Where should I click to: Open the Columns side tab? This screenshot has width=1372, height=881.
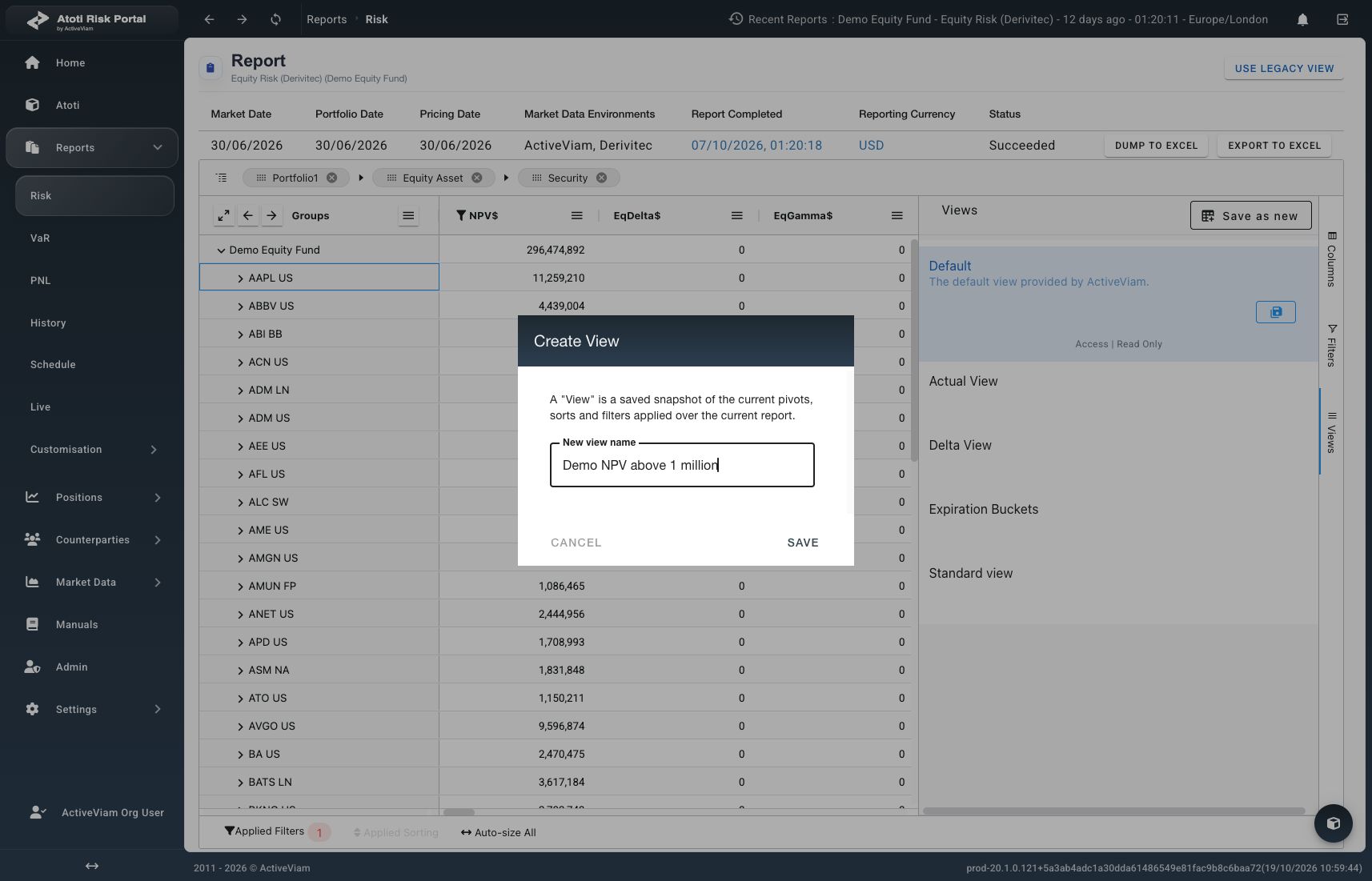tap(1331, 259)
